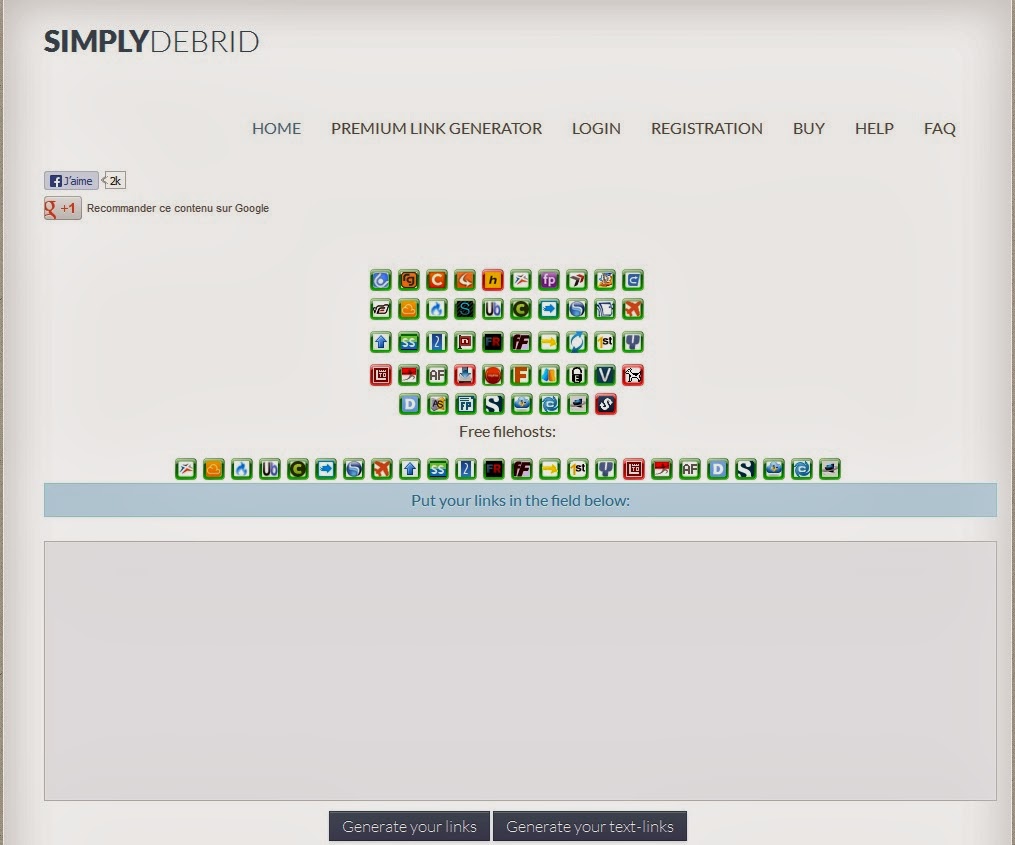Open the HOME navigation item
This screenshot has width=1015, height=845.
276,128
